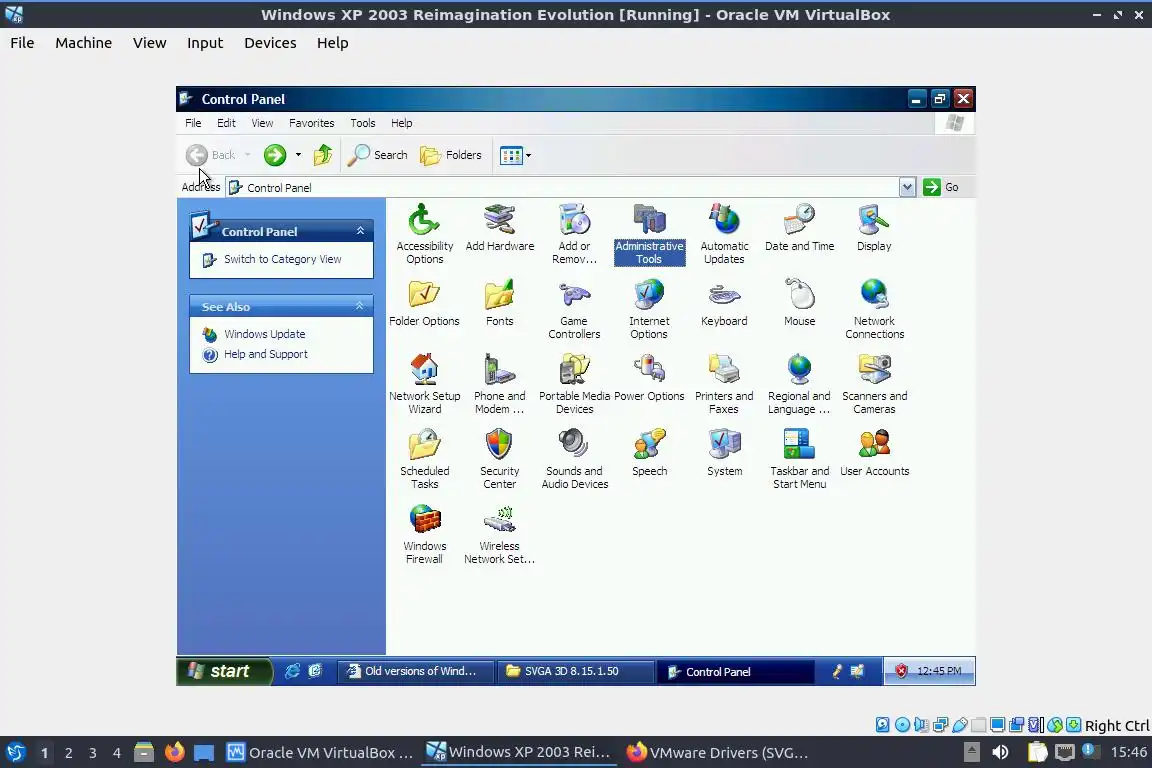Select Taskbar and Start Menu icon

click(x=799, y=459)
